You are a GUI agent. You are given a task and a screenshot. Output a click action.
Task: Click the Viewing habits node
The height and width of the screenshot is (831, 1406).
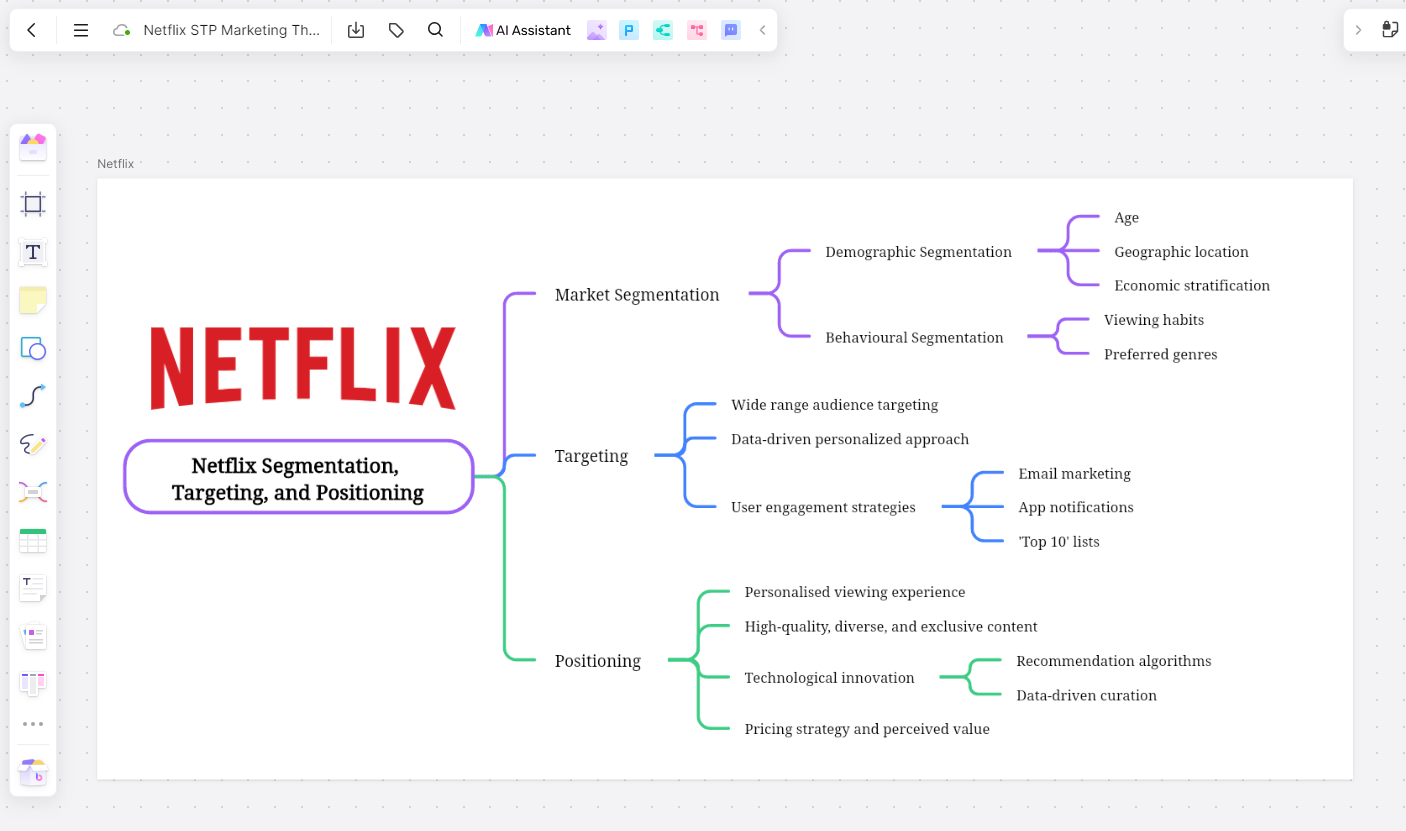pos(1154,320)
